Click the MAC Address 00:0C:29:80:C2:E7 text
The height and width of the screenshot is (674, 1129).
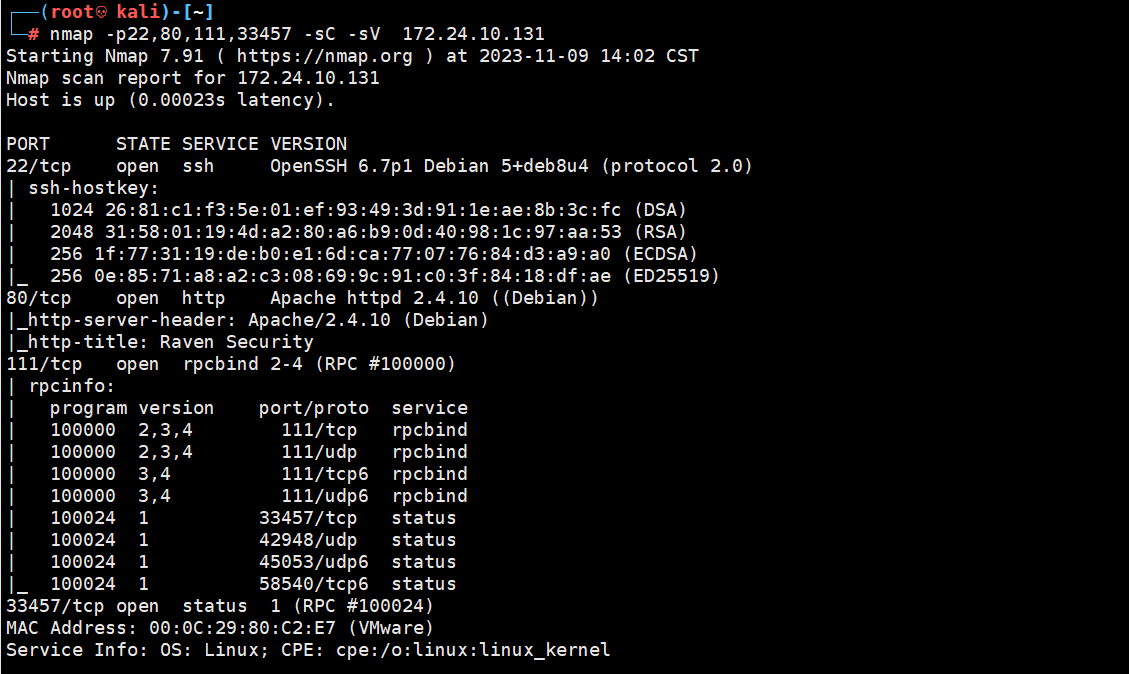coord(171,628)
